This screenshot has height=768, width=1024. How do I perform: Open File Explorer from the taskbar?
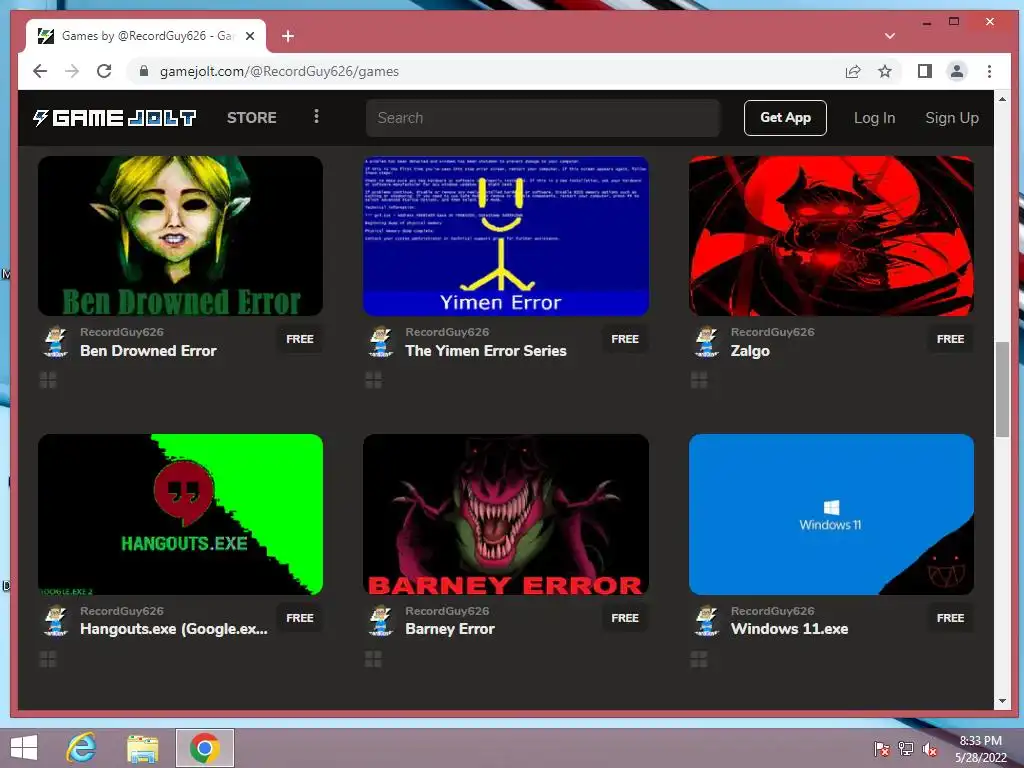point(142,748)
